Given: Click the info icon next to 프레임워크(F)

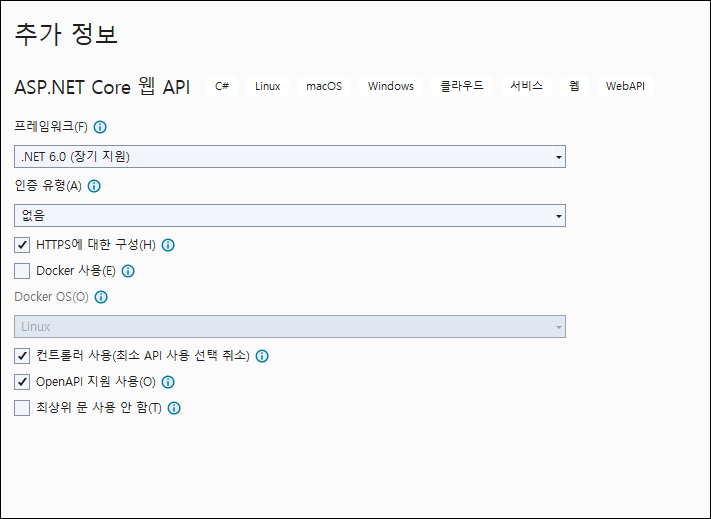Looking at the screenshot, I should point(100,127).
